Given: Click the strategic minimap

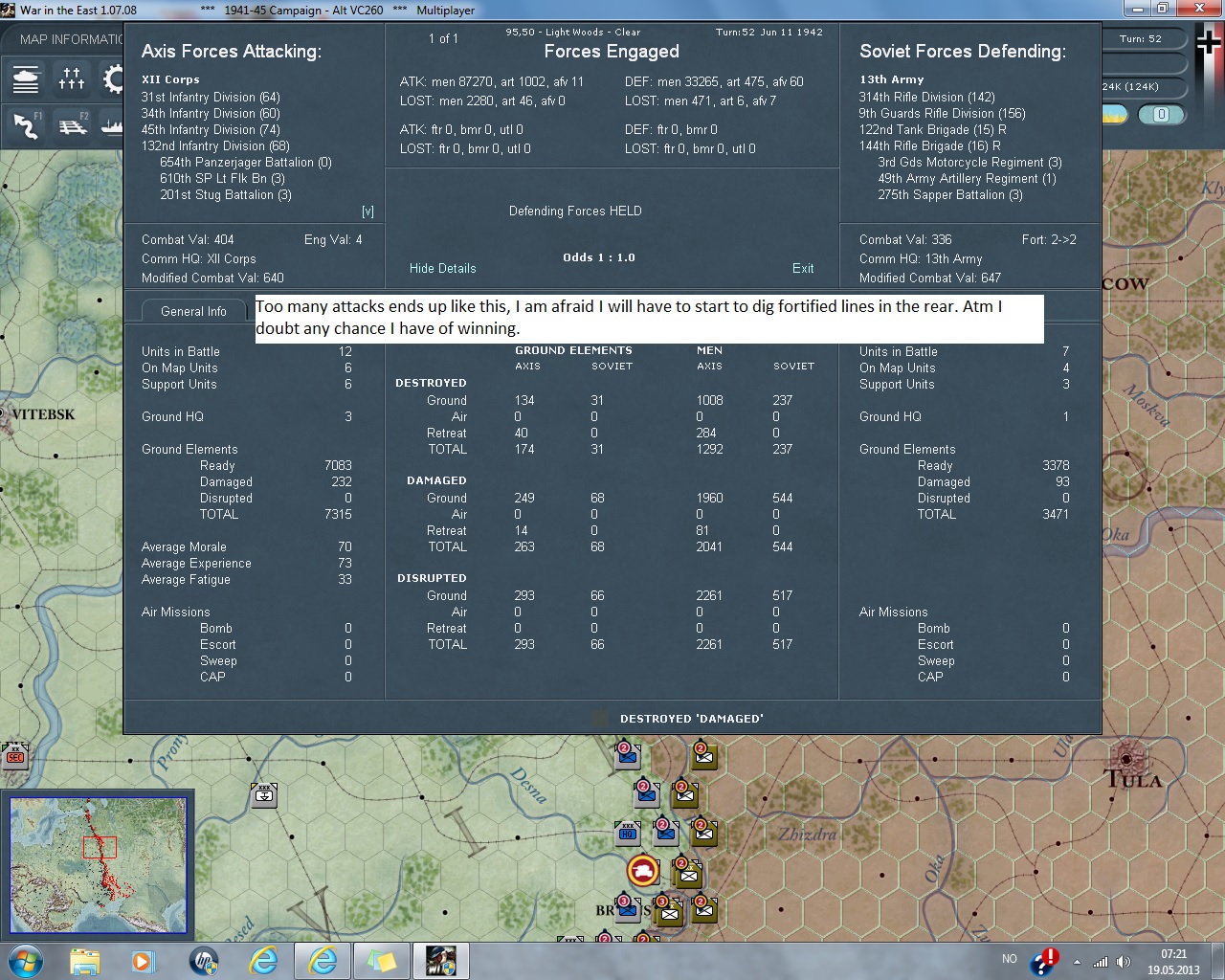Looking at the screenshot, I should [x=98, y=865].
